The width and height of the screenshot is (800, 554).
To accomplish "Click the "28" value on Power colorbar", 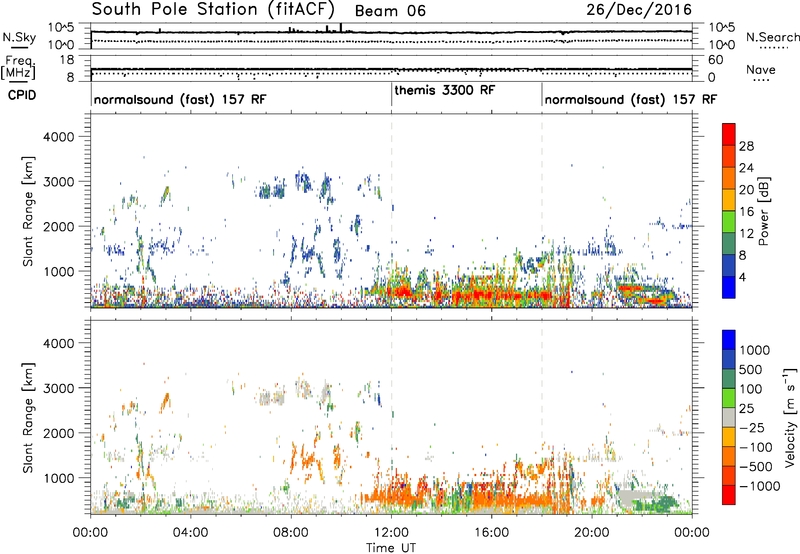I will click(746, 146).
